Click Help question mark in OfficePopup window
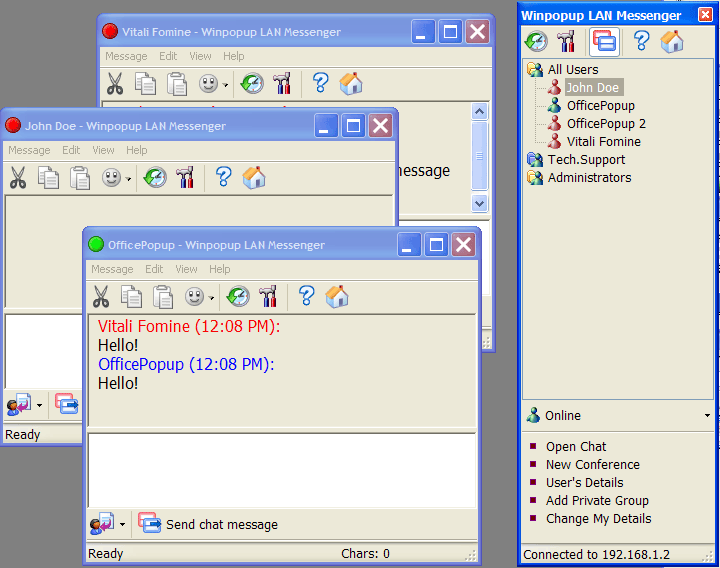The image size is (720, 568). pyautogui.click(x=306, y=296)
